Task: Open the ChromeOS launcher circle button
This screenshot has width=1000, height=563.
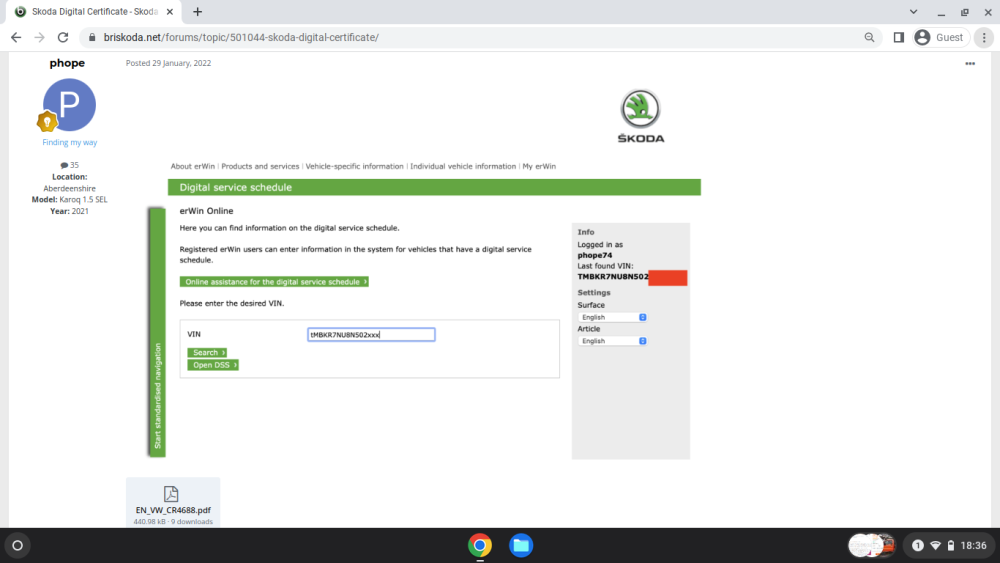Action: 18,546
